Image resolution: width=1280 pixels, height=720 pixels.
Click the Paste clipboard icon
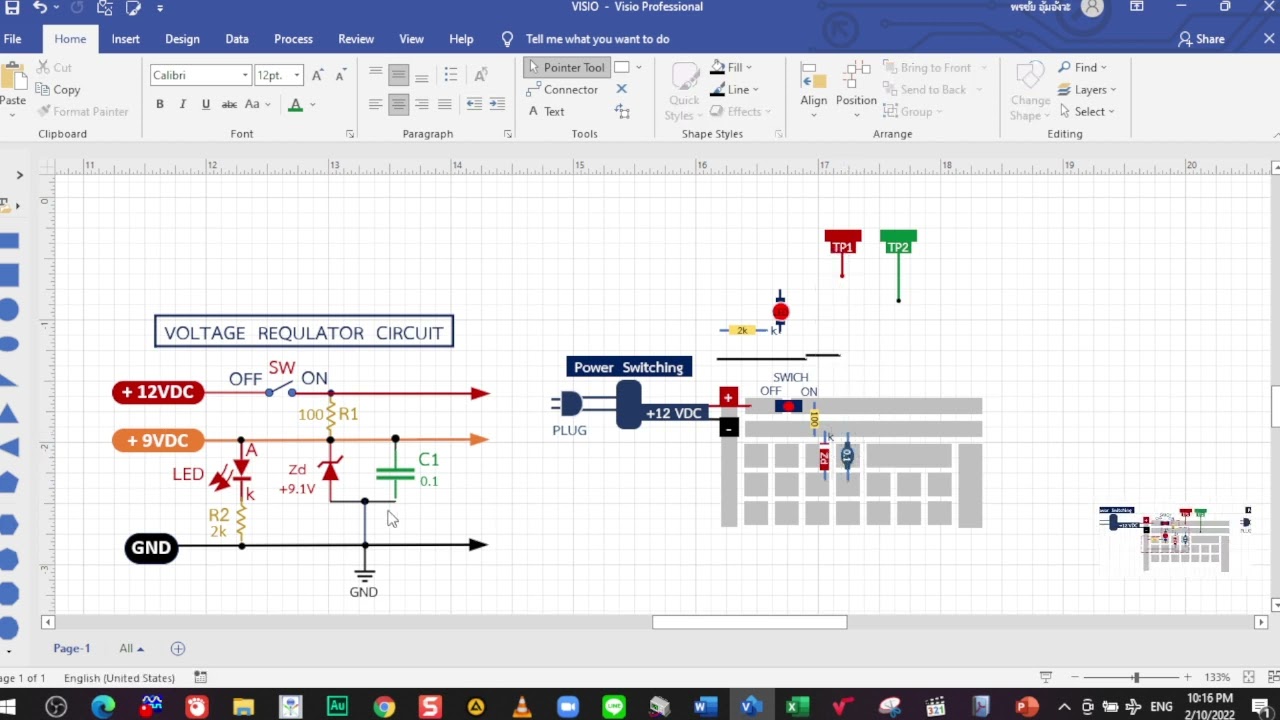13,78
